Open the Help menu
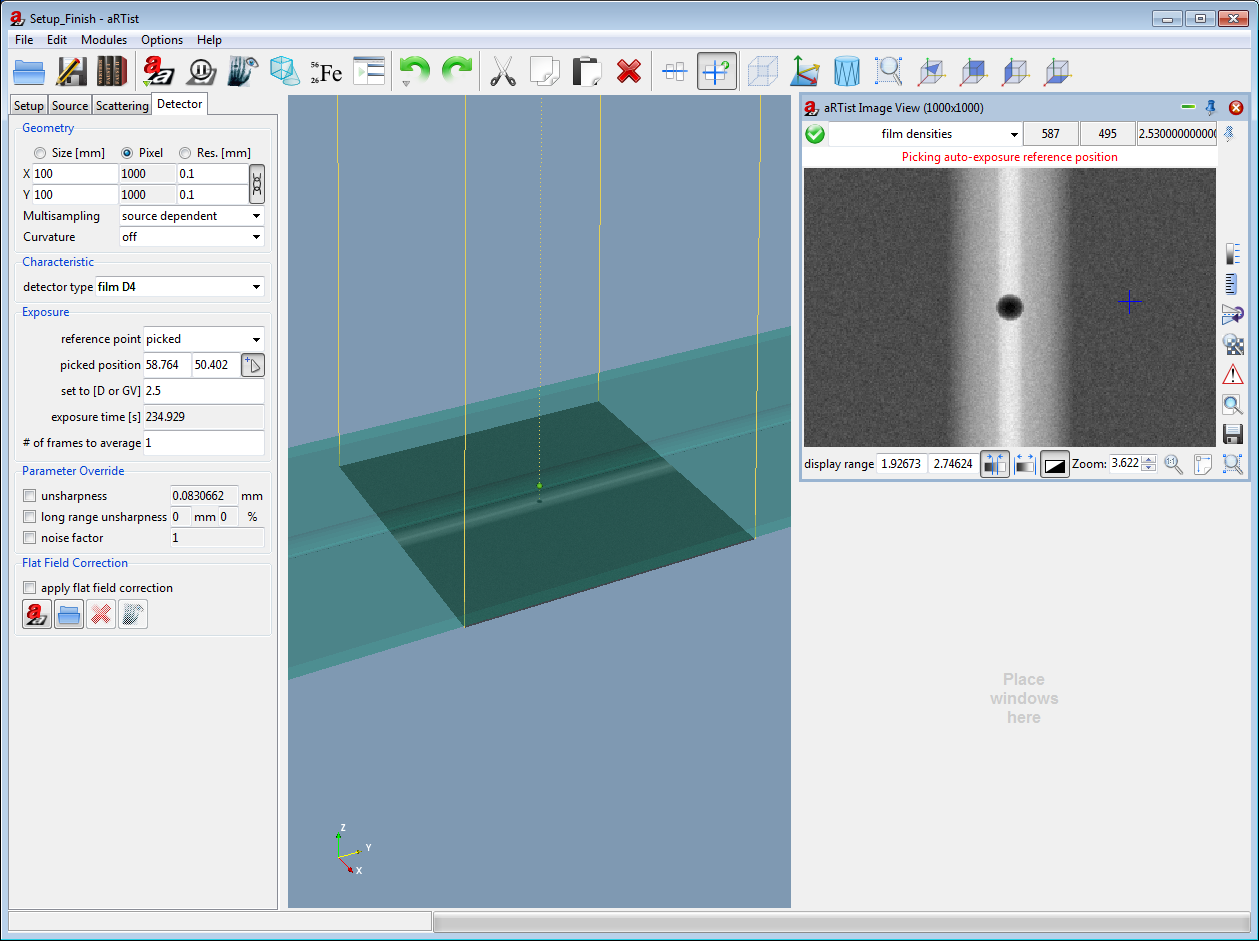This screenshot has width=1259, height=941. (x=210, y=40)
